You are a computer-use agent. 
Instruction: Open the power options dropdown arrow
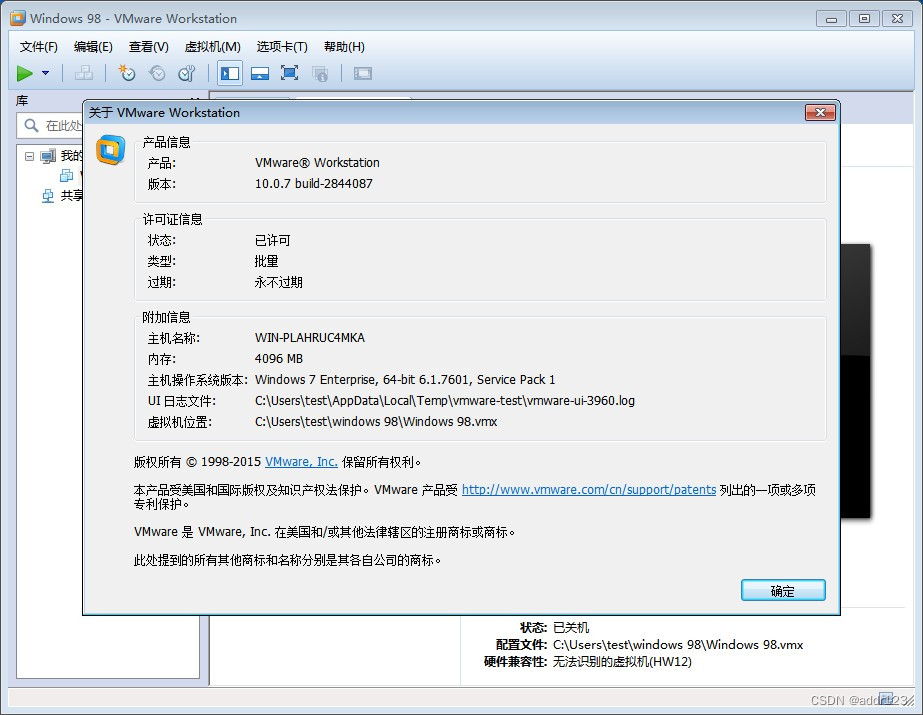(x=44, y=73)
